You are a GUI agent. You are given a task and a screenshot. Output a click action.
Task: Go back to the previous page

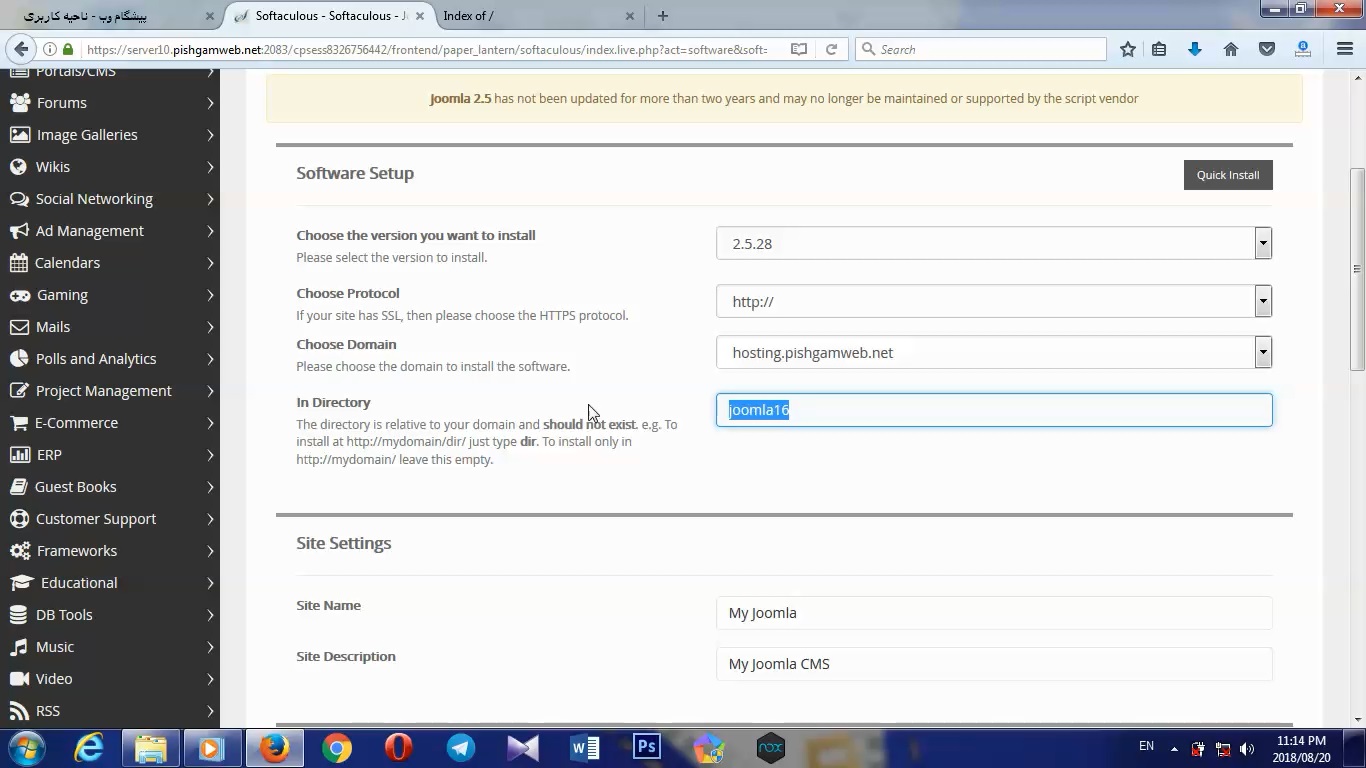tap(20, 49)
